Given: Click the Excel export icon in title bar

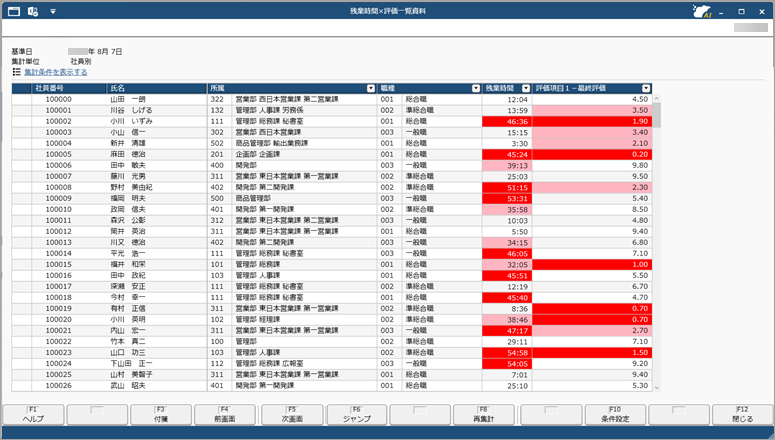Looking at the screenshot, I should click(x=33, y=11).
